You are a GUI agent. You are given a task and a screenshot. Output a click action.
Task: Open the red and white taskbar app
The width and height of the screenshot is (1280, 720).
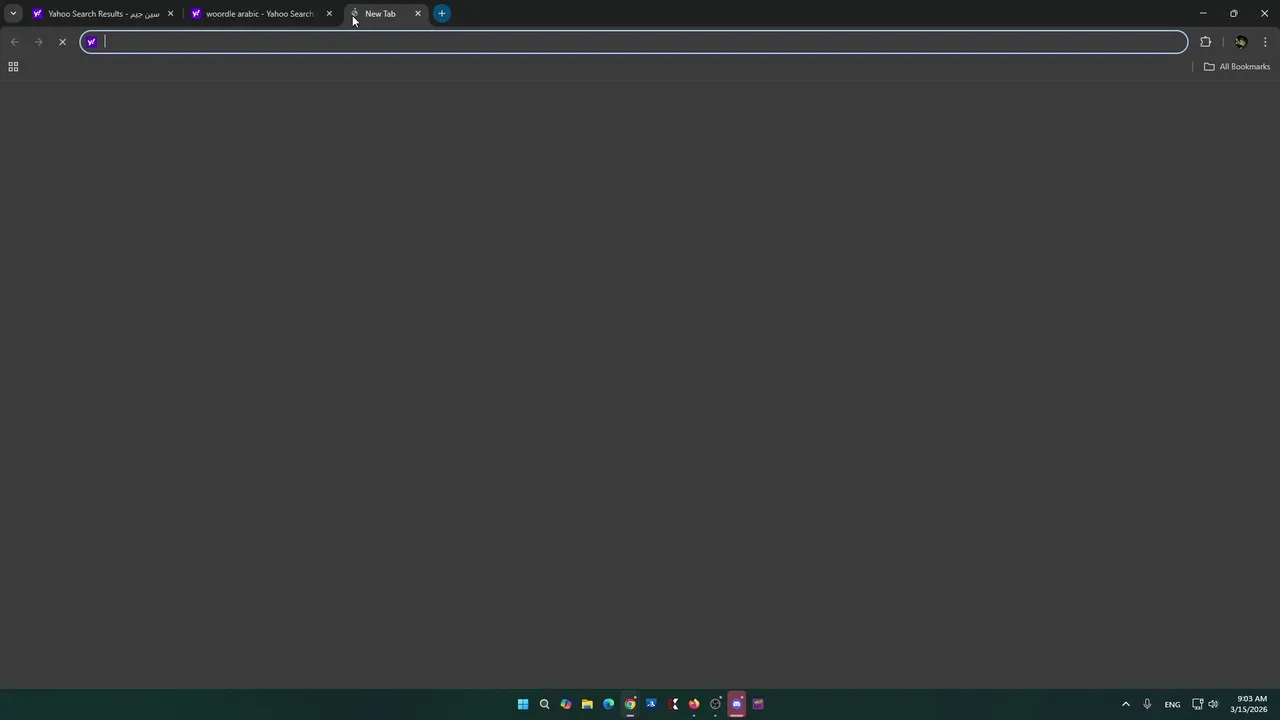[x=673, y=704]
